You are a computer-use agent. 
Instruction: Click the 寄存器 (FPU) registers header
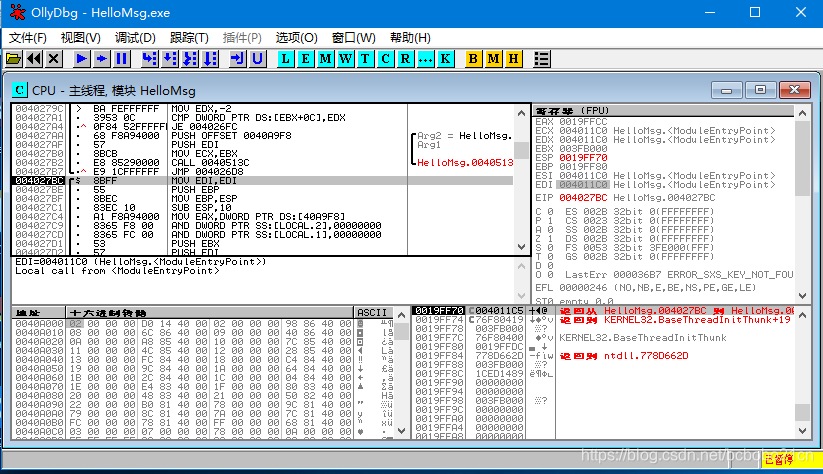tap(664, 111)
